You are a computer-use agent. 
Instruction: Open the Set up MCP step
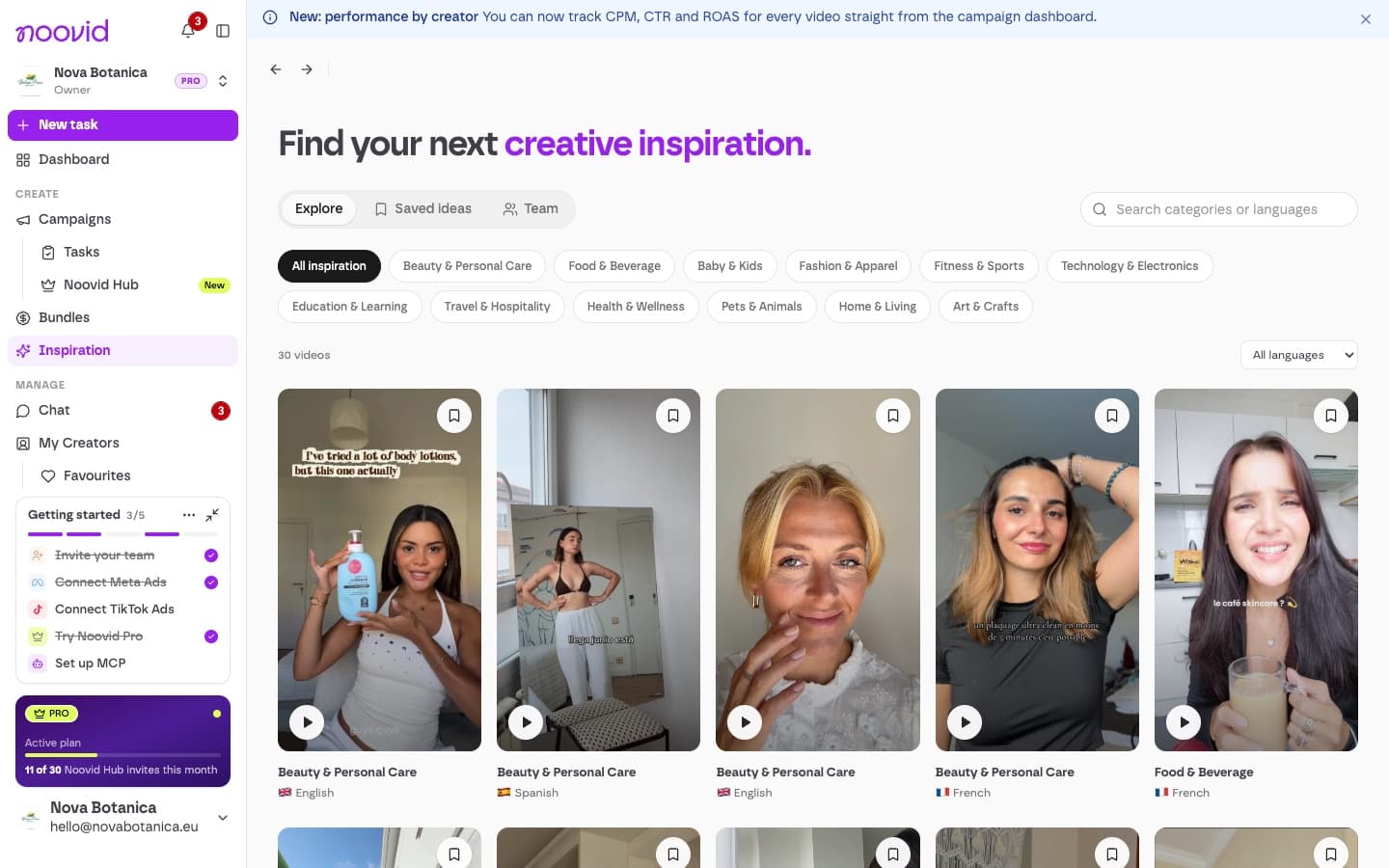click(123, 664)
